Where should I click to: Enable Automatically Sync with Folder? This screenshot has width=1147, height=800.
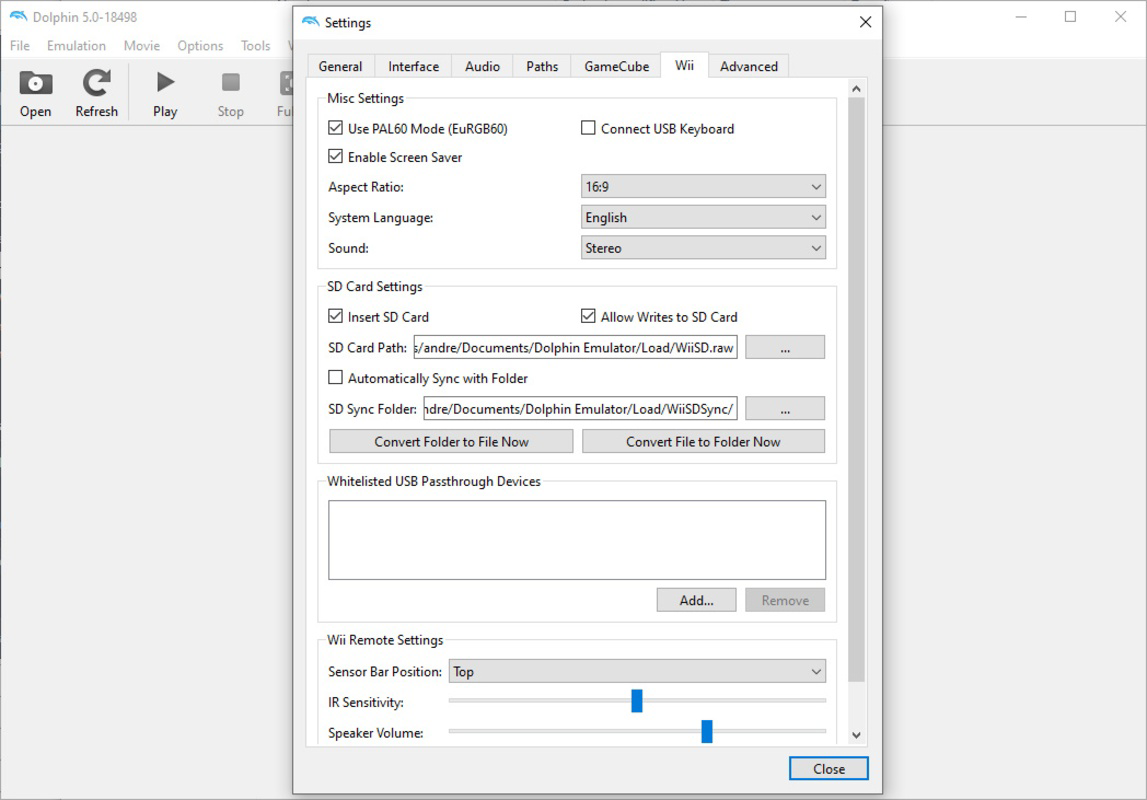pyautogui.click(x=335, y=377)
